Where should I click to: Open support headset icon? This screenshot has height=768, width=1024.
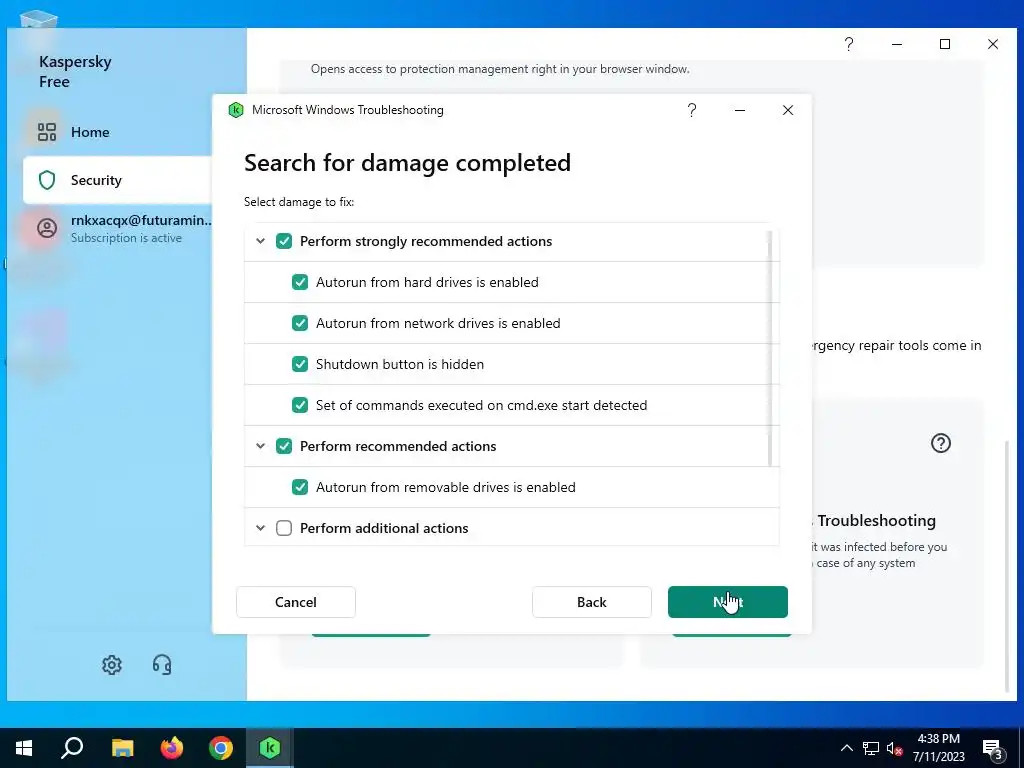[162, 665]
